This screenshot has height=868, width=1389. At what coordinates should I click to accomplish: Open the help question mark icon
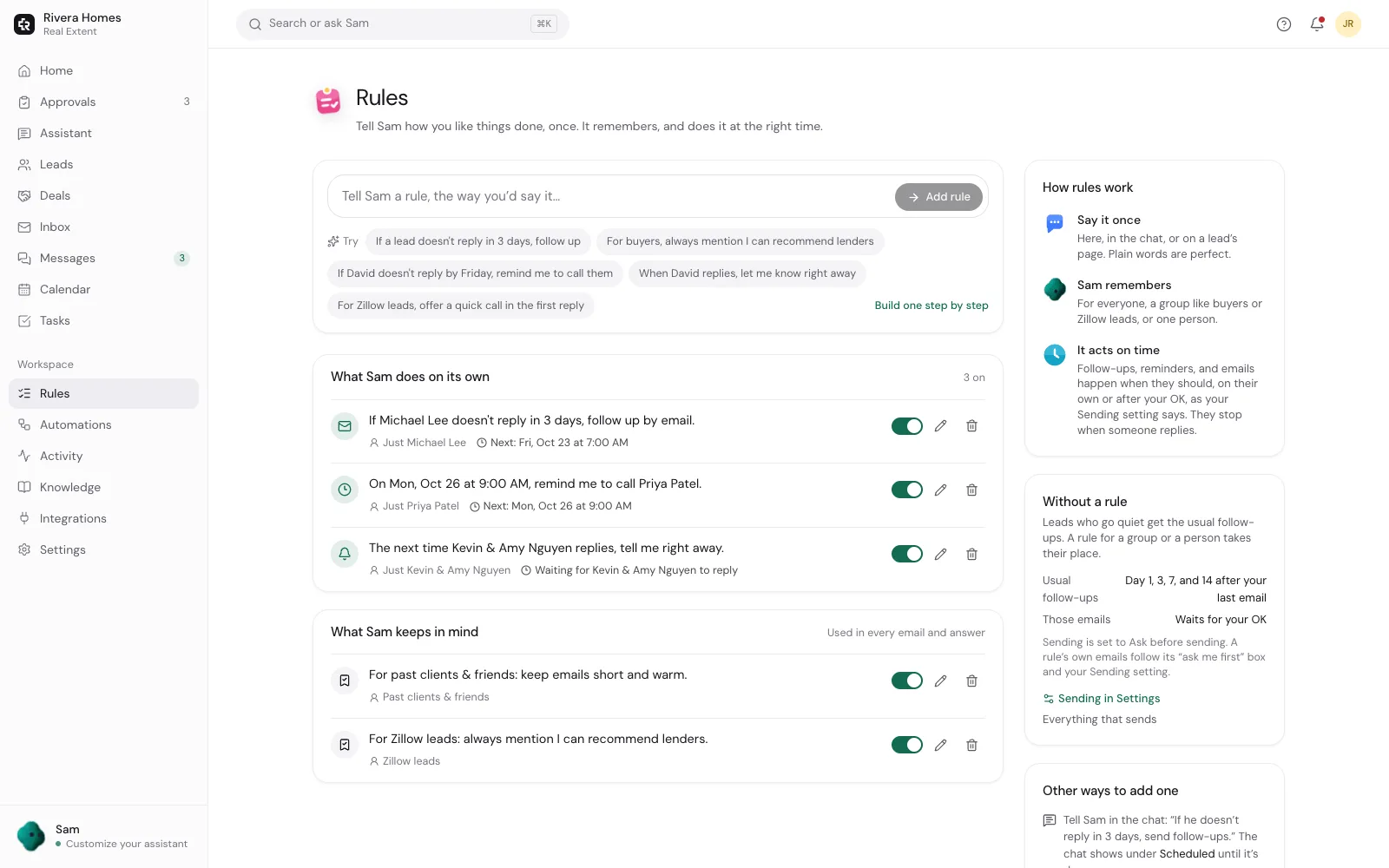point(1284,24)
